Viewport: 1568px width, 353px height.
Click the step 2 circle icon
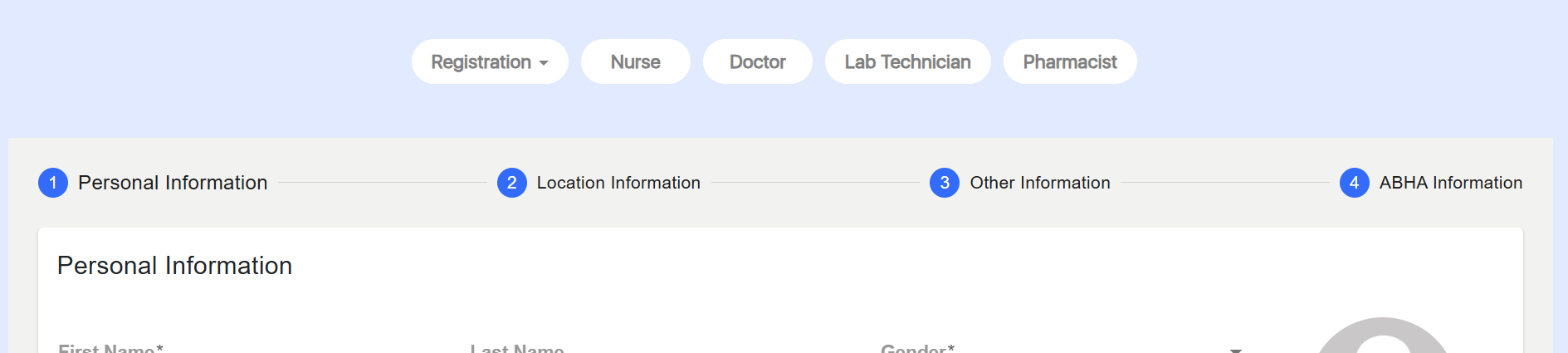pyautogui.click(x=512, y=183)
